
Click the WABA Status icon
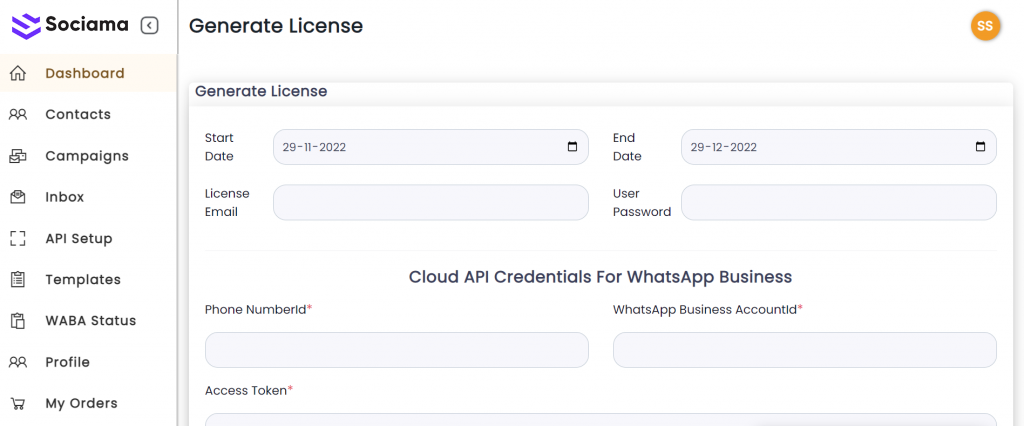17,321
